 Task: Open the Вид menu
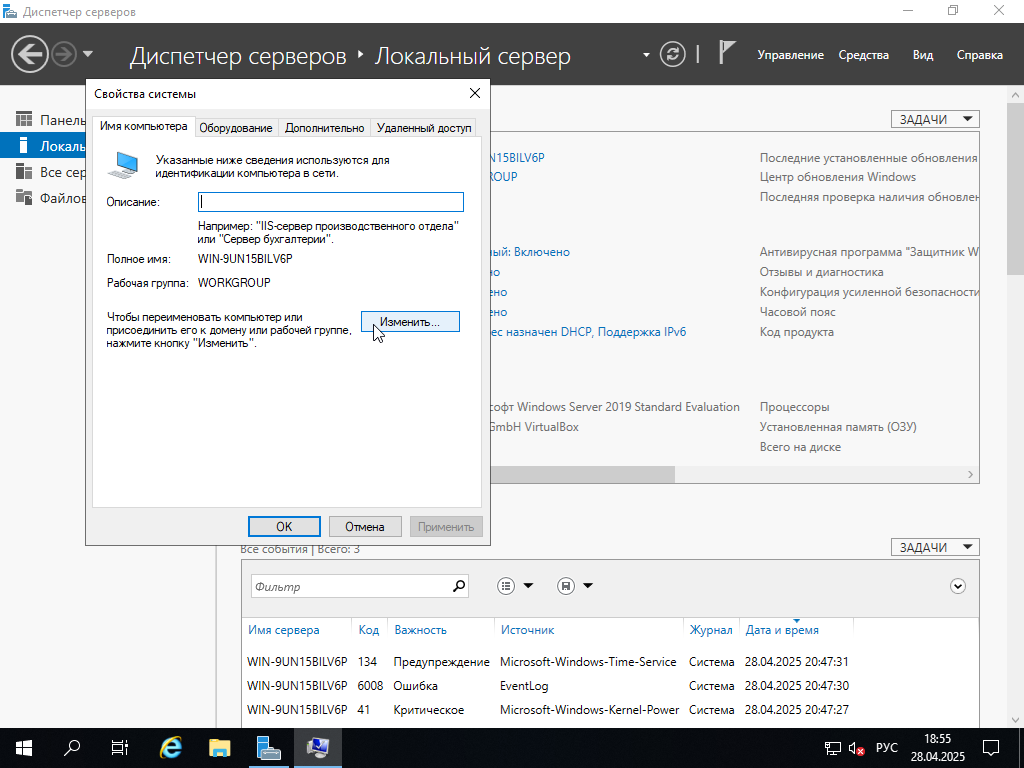pyautogui.click(x=923, y=55)
